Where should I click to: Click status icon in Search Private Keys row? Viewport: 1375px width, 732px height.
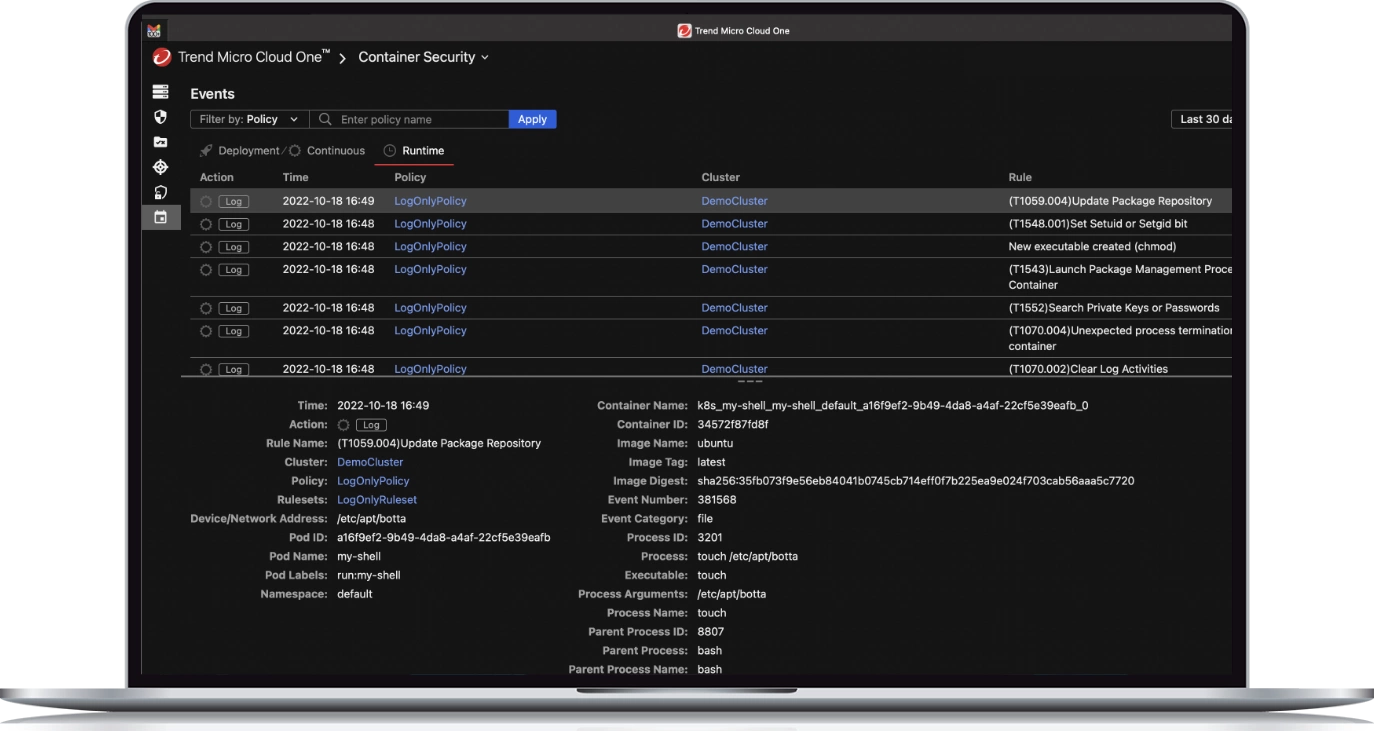pos(206,308)
